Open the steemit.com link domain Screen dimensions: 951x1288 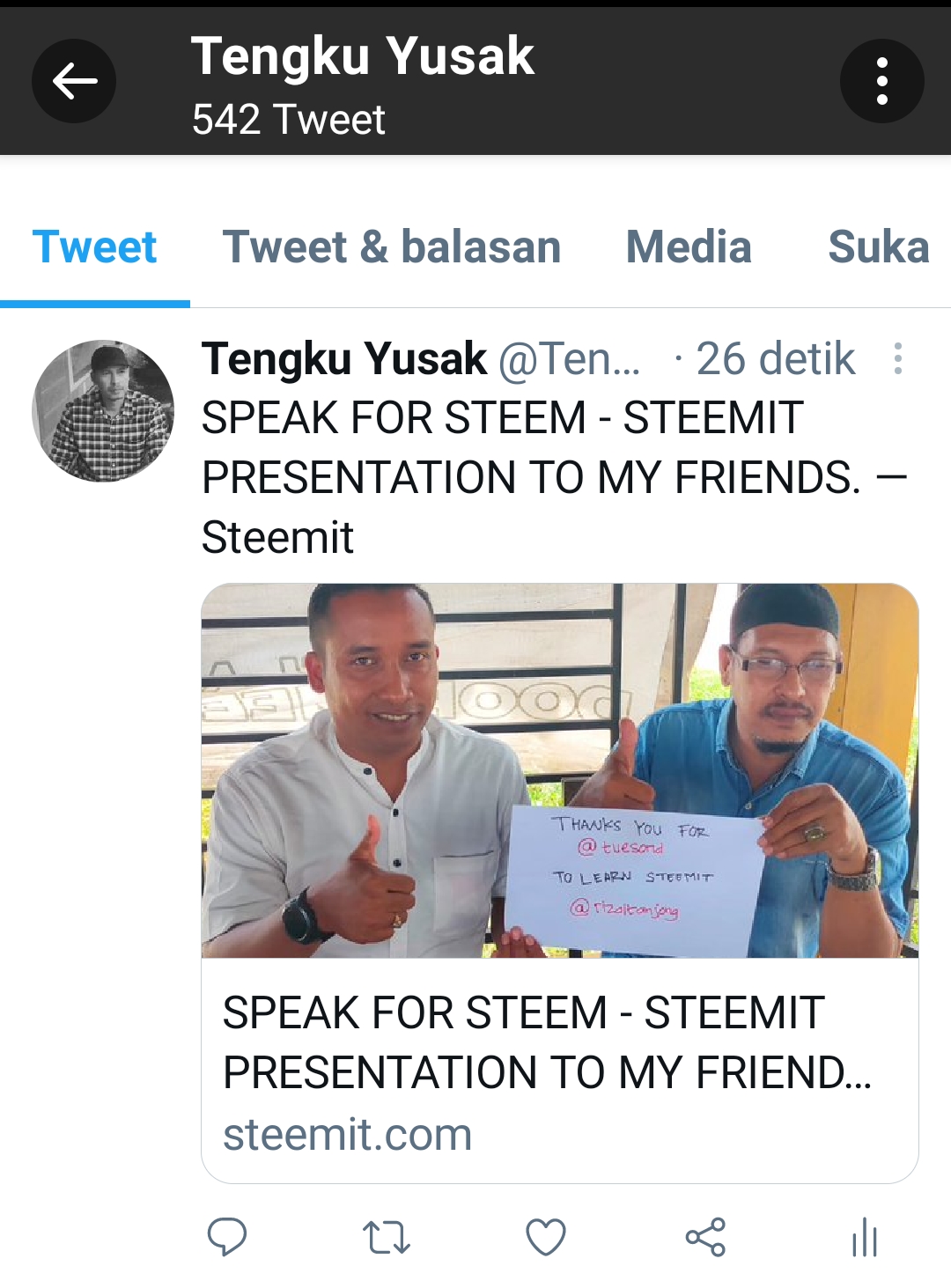click(x=348, y=1134)
